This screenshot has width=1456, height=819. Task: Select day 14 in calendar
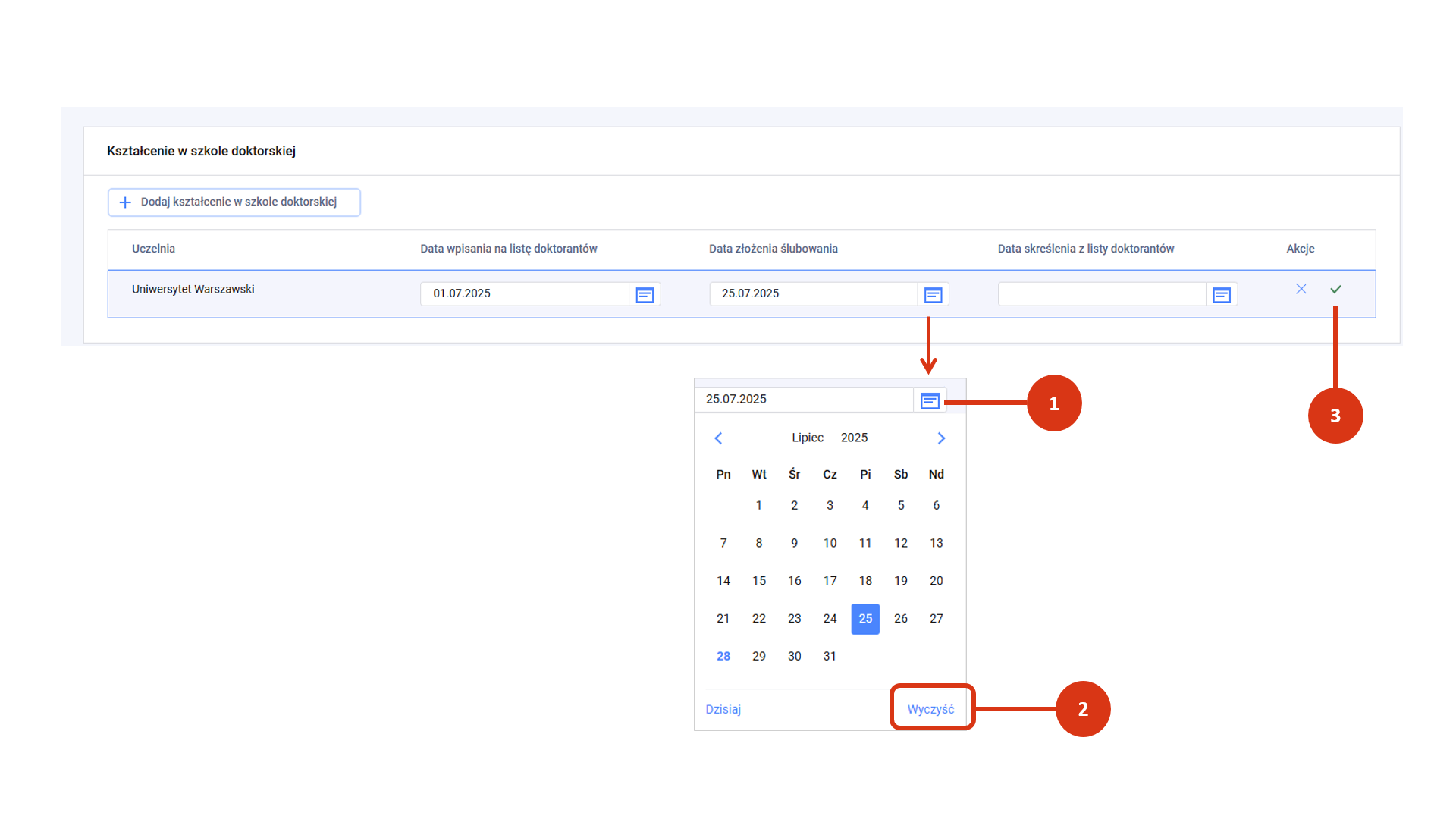[x=723, y=581]
